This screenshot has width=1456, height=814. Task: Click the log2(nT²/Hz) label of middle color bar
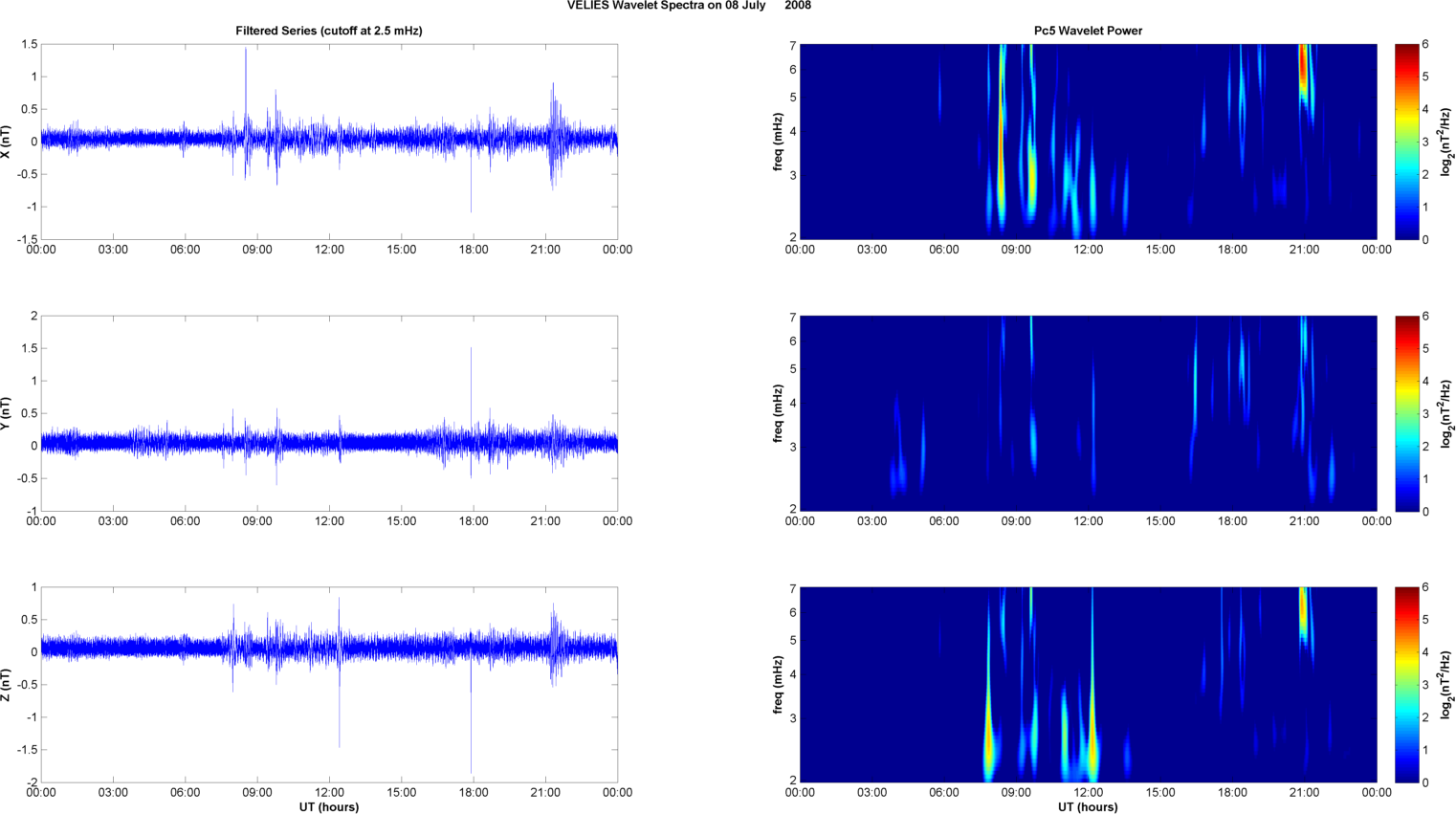point(1446,413)
